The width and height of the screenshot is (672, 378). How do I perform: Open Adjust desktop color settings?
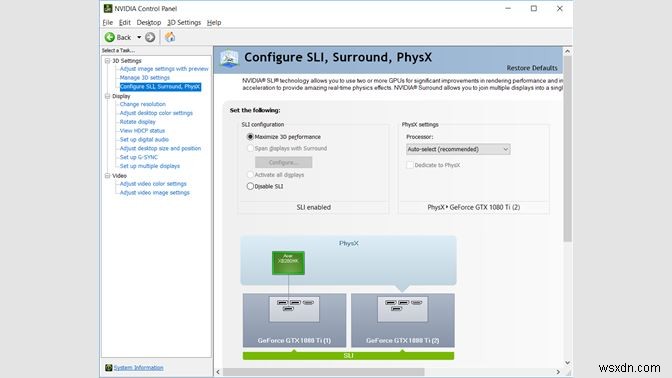tap(156, 113)
